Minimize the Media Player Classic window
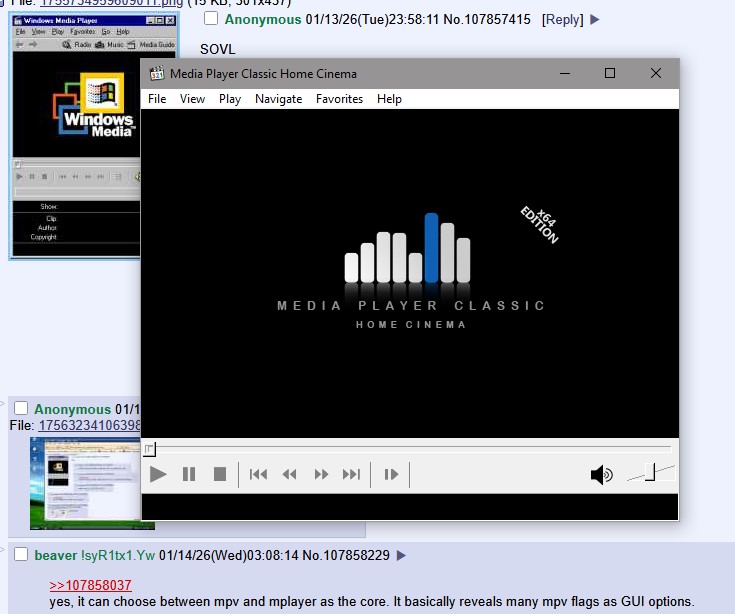This screenshot has height=614, width=735. coord(565,73)
